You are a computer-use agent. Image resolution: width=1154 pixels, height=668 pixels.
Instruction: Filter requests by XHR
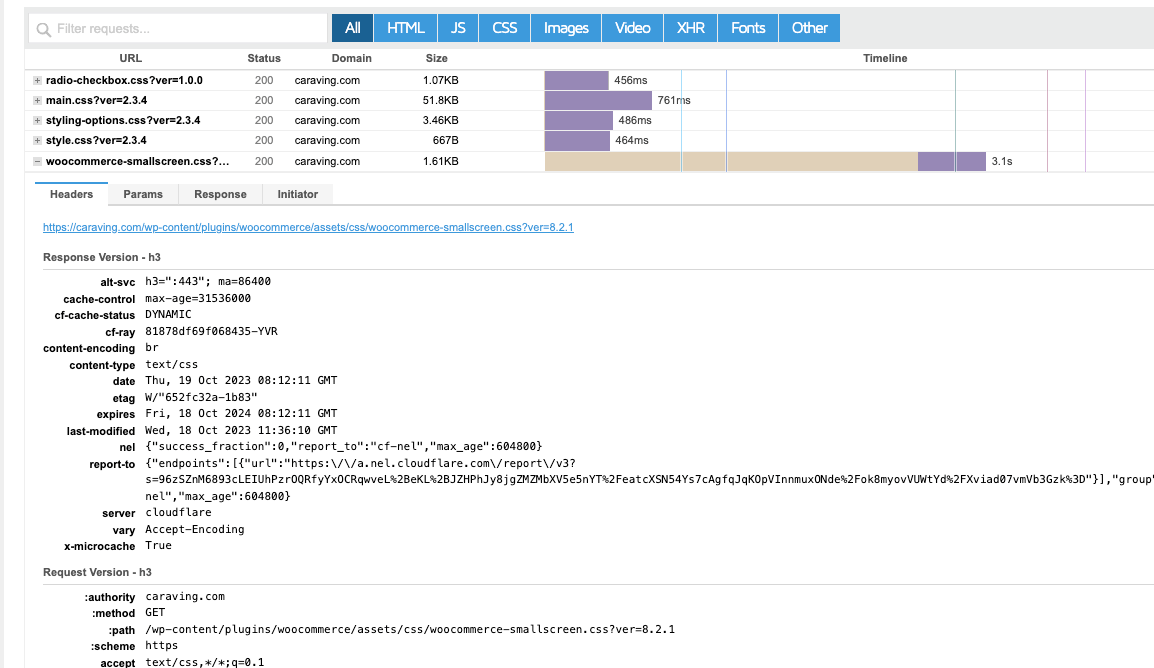pos(690,28)
